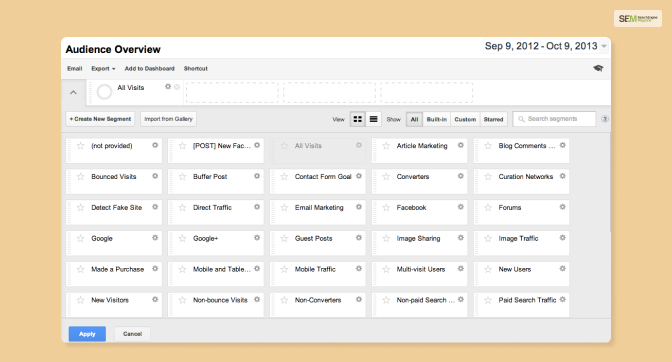The width and height of the screenshot is (672, 362).
Task: Select the Curation Networks segment name
Action: click(x=525, y=177)
